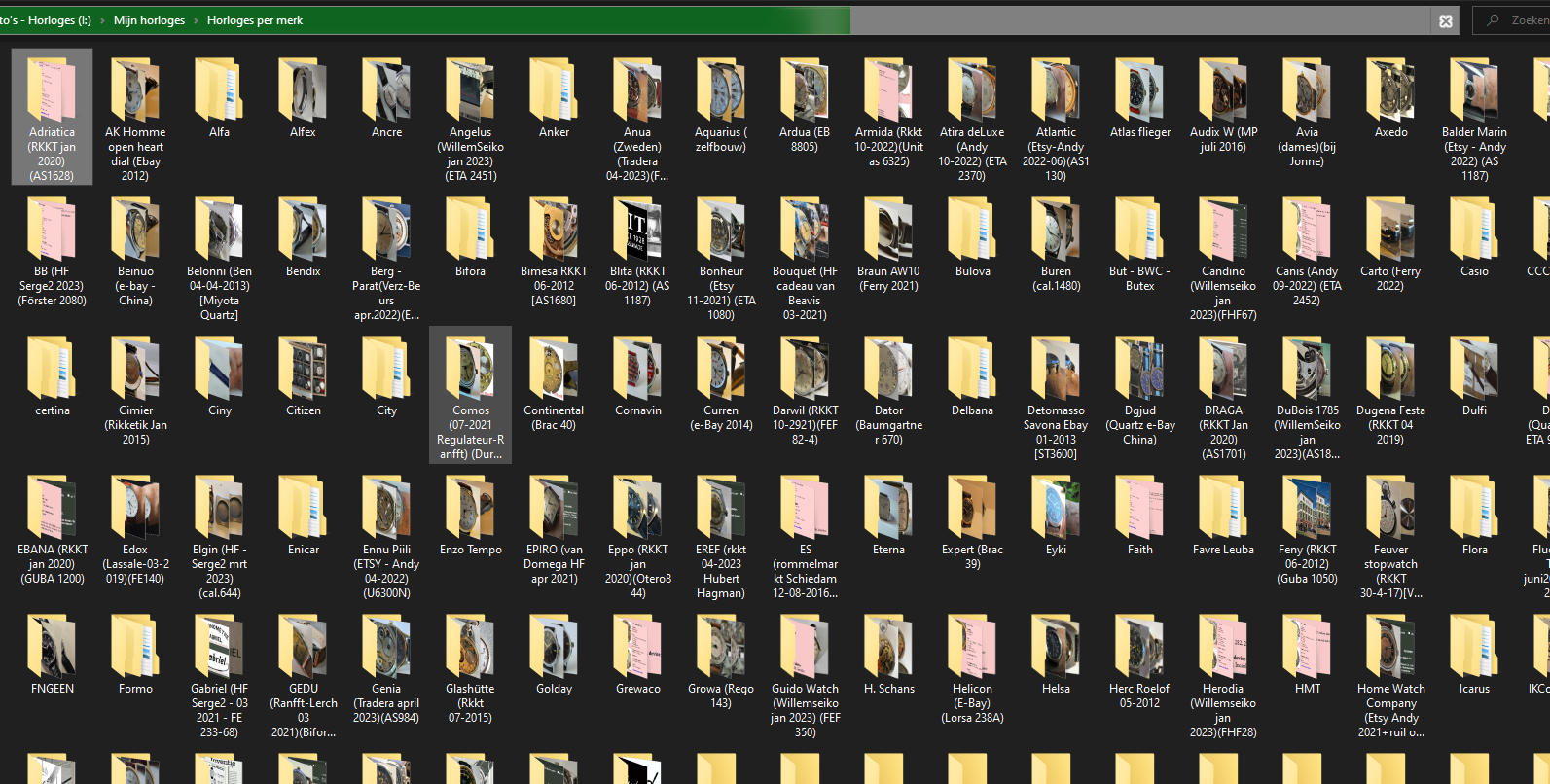Click the 'certina' folder name

click(x=53, y=410)
